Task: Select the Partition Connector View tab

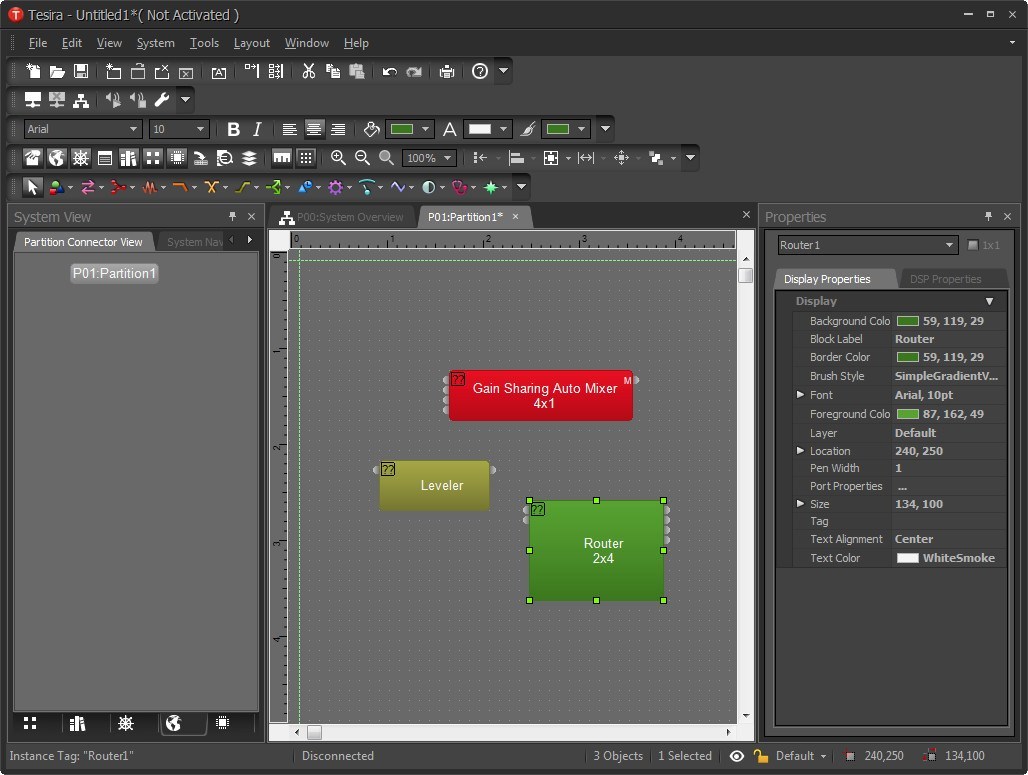Action: tap(83, 242)
